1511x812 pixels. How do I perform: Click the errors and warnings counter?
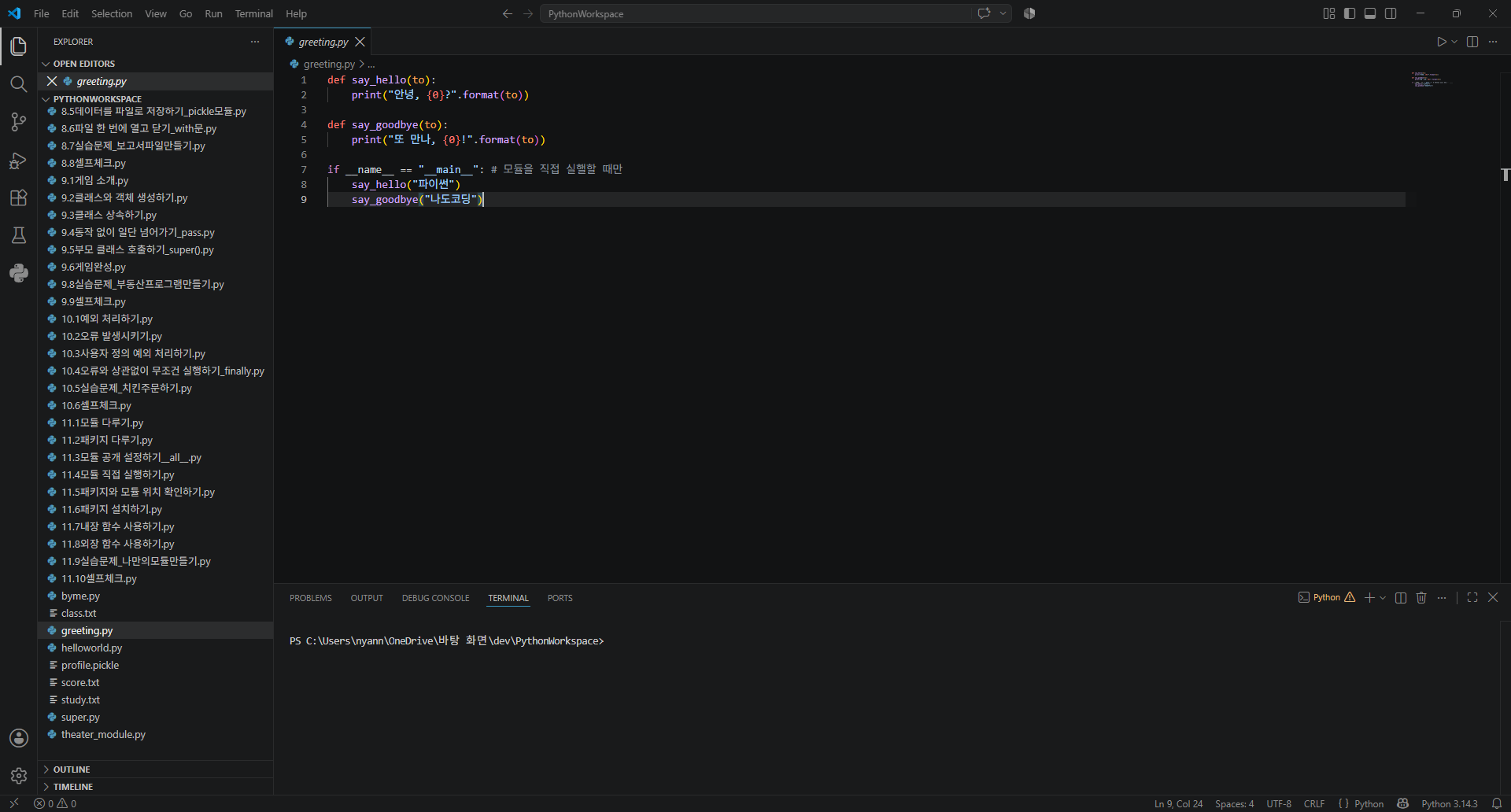coord(55,803)
